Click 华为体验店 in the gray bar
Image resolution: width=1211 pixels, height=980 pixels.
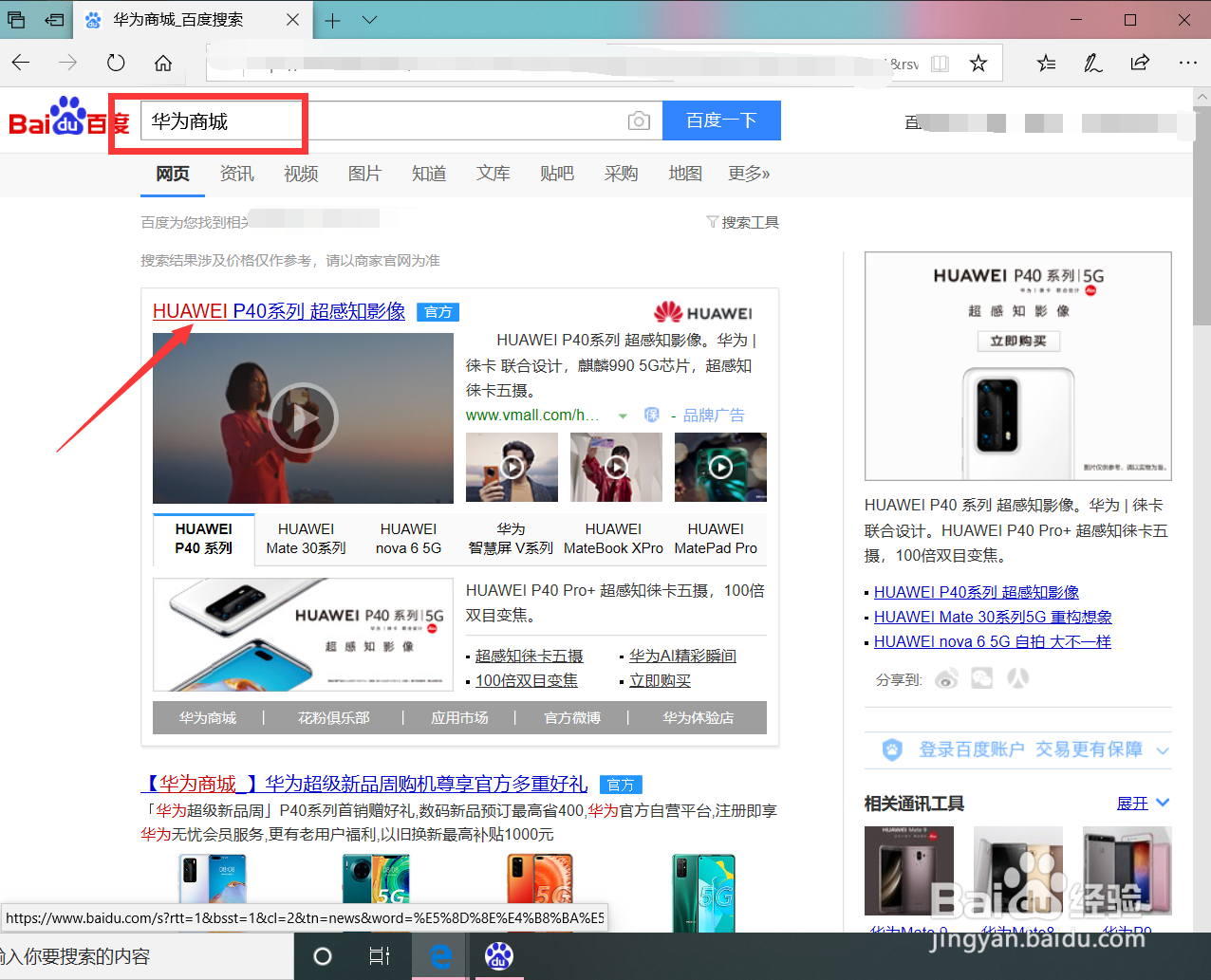pyautogui.click(x=699, y=718)
